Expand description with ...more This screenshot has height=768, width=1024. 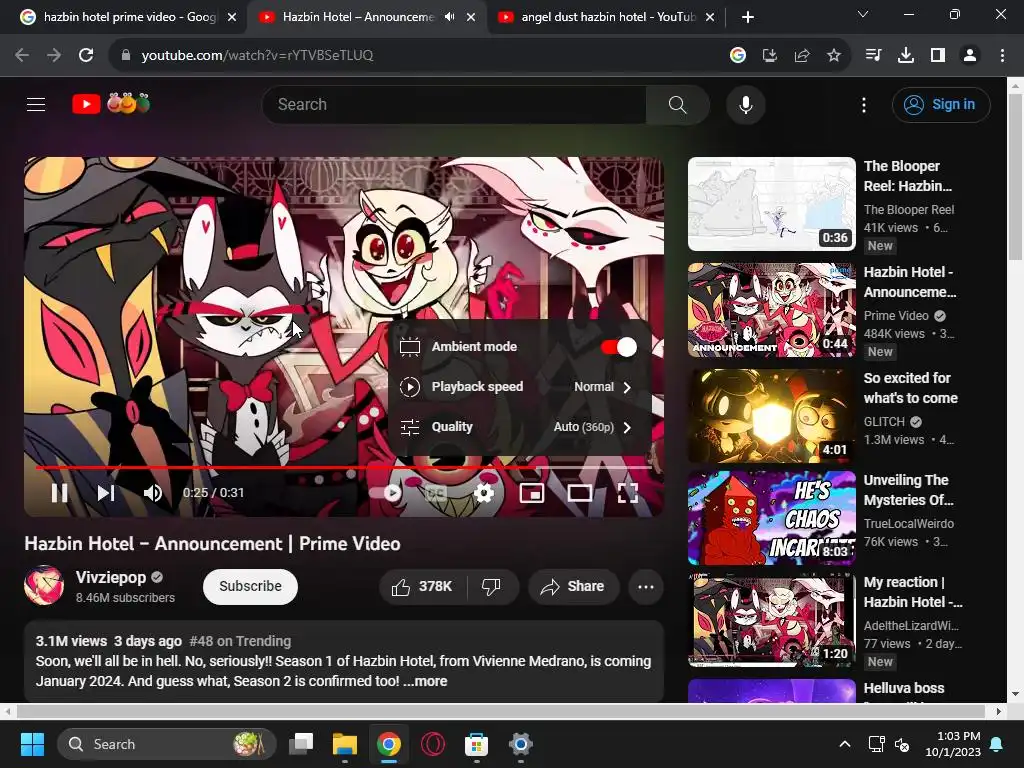point(426,681)
